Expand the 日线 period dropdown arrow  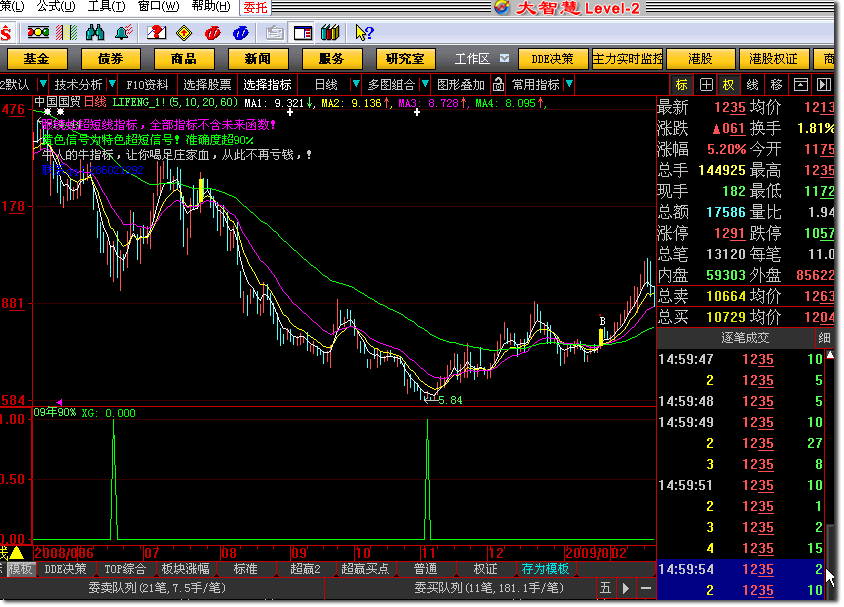tap(355, 84)
